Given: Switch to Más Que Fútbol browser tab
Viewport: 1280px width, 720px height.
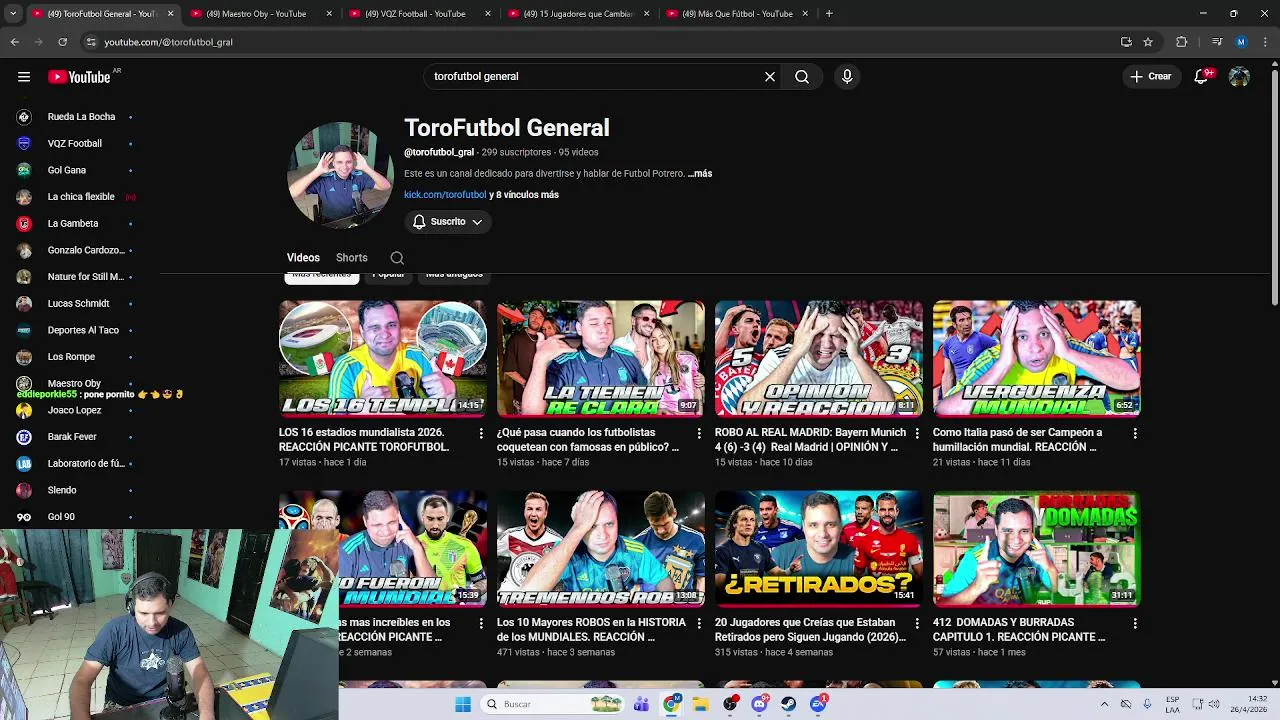Looking at the screenshot, I should 738,14.
